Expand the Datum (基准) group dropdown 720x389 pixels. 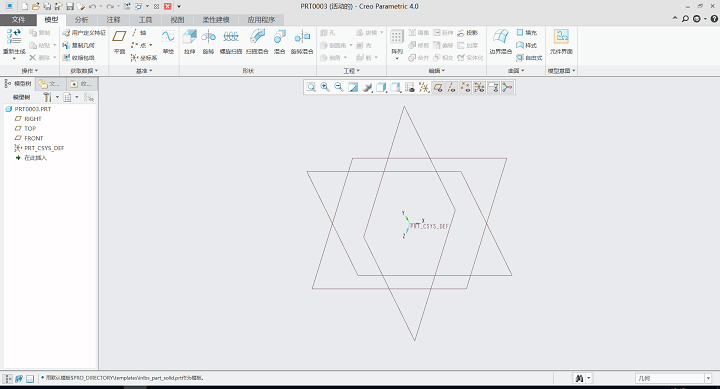[144, 71]
